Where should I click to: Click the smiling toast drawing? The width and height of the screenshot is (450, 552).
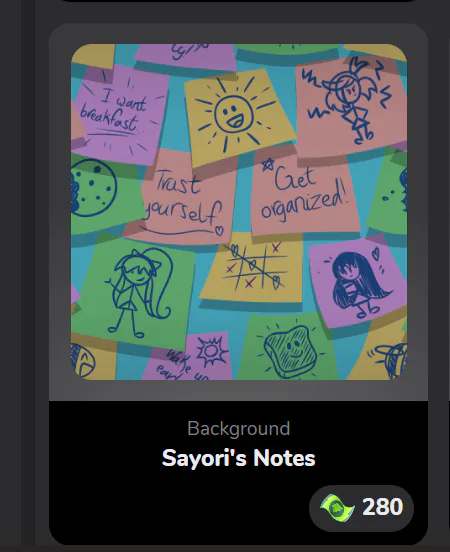pos(291,349)
